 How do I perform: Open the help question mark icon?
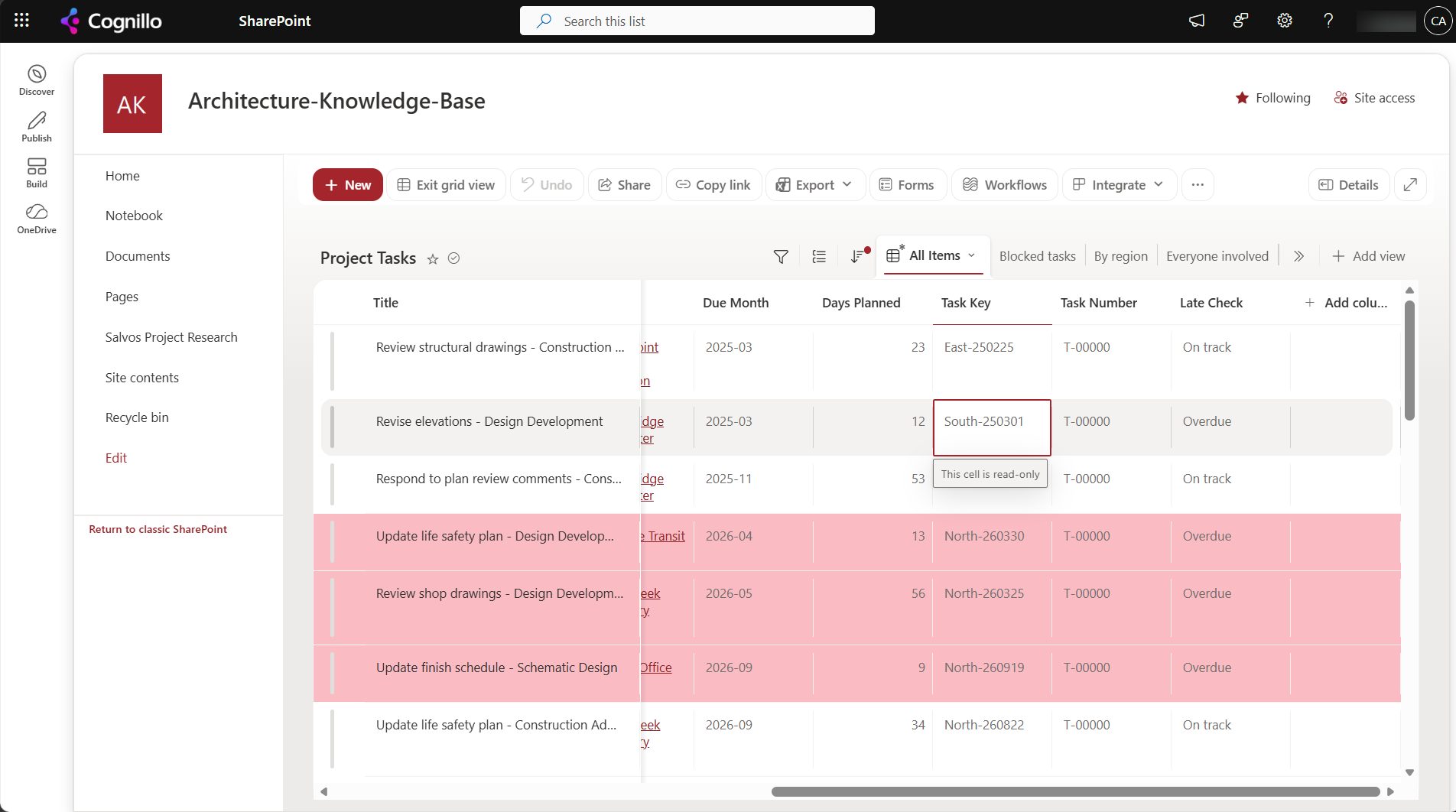click(x=1328, y=21)
